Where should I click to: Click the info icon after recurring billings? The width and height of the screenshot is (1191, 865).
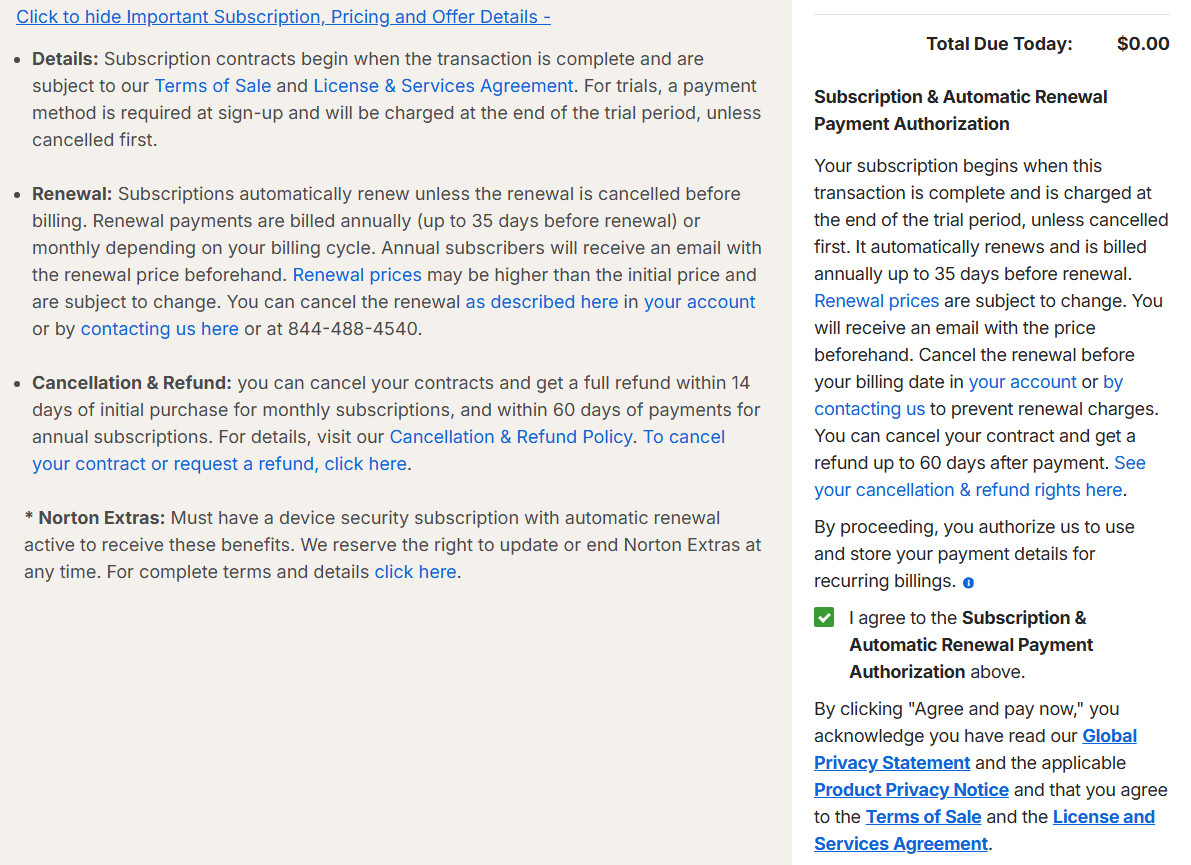pyautogui.click(x=968, y=582)
